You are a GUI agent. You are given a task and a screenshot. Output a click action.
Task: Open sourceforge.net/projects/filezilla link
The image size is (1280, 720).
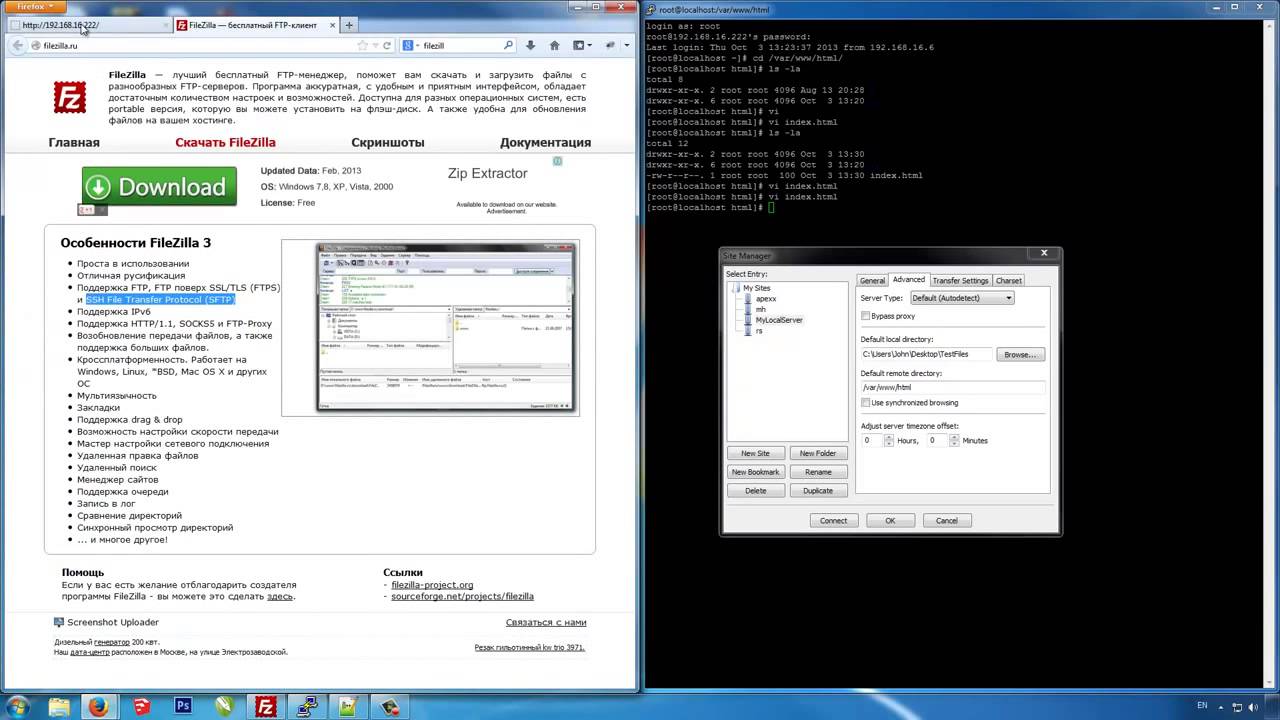pos(462,597)
